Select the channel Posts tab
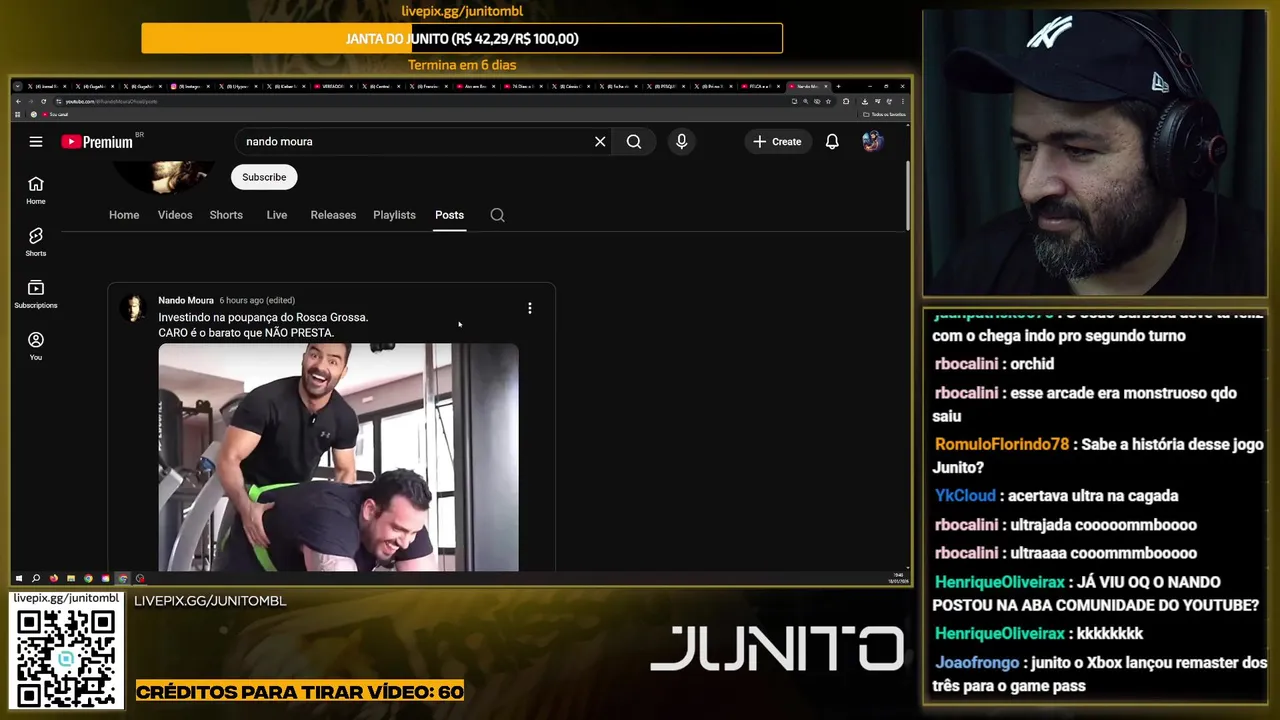The image size is (1280, 720). [449, 215]
